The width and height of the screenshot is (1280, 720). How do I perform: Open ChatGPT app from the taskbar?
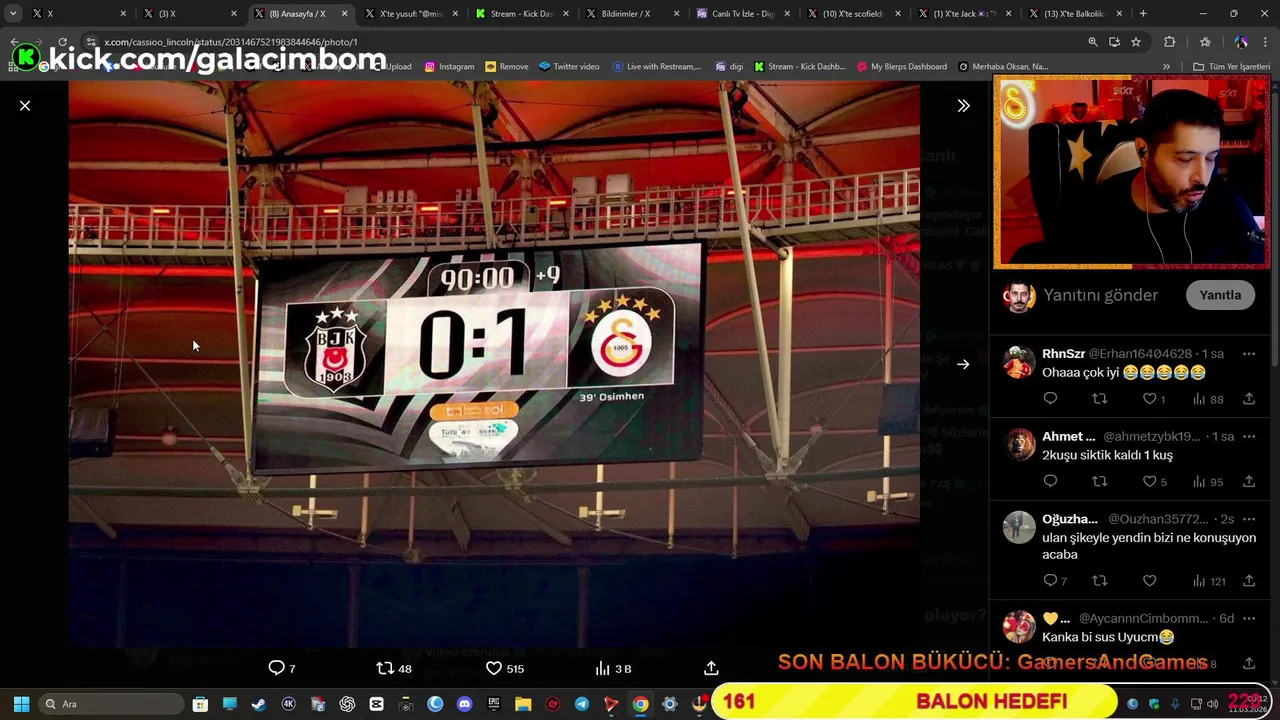(x=347, y=704)
